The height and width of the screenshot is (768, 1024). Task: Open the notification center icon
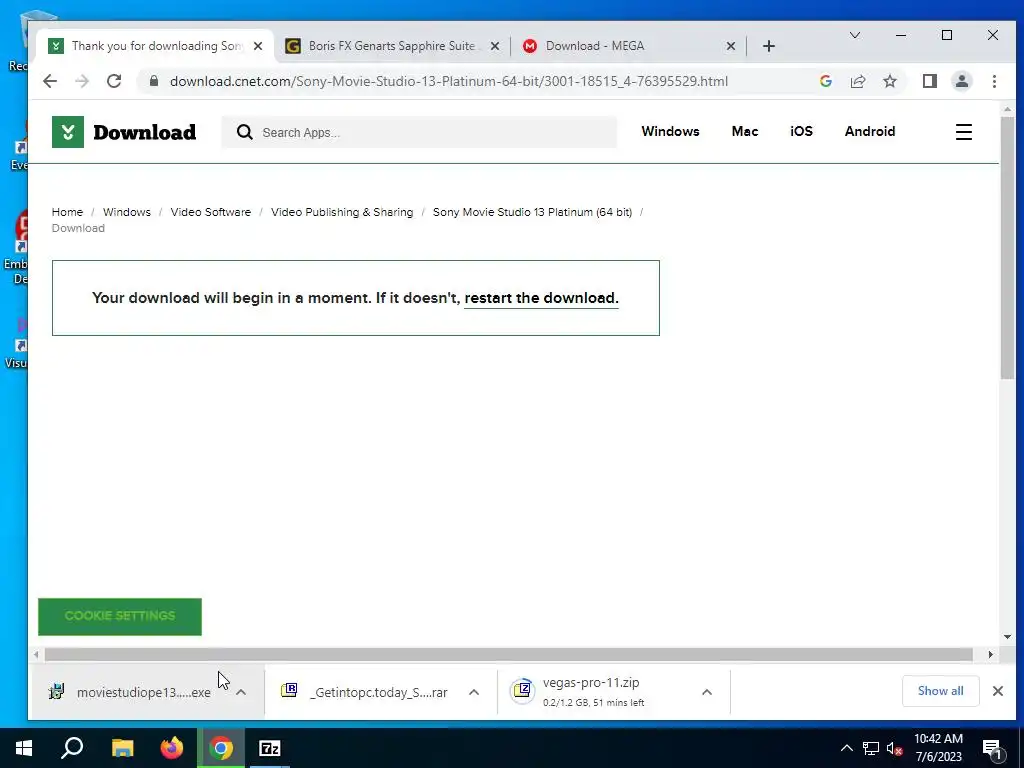click(x=992, y=750)
